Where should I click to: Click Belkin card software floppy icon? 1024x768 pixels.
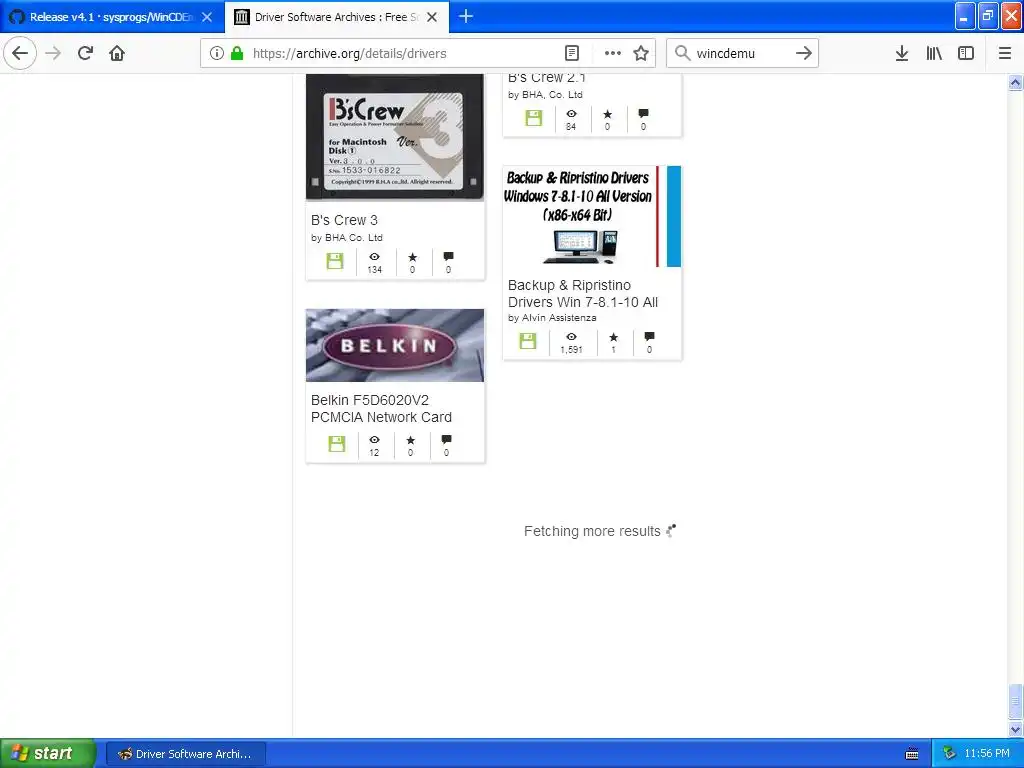click(337, 444)
